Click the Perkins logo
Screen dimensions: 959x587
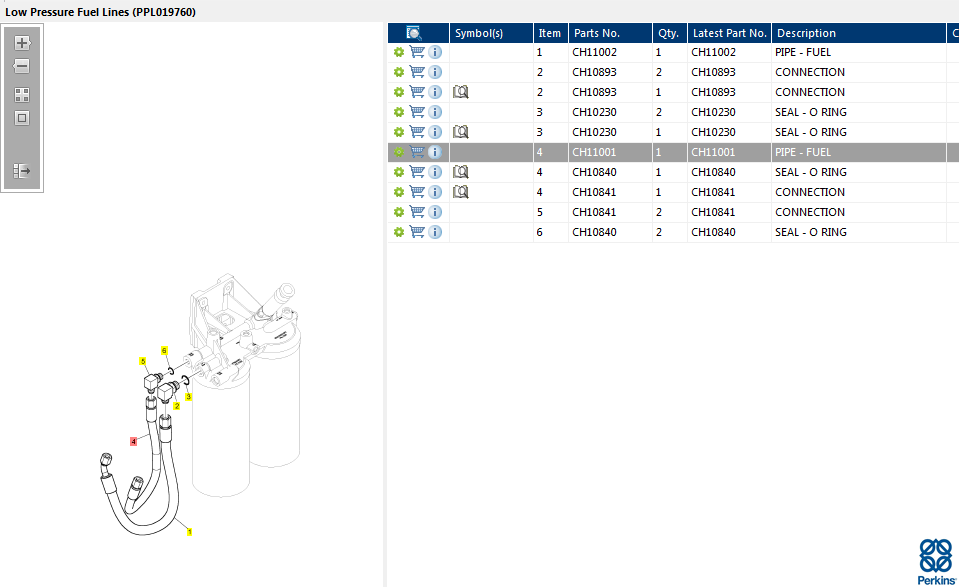[936, 561]
